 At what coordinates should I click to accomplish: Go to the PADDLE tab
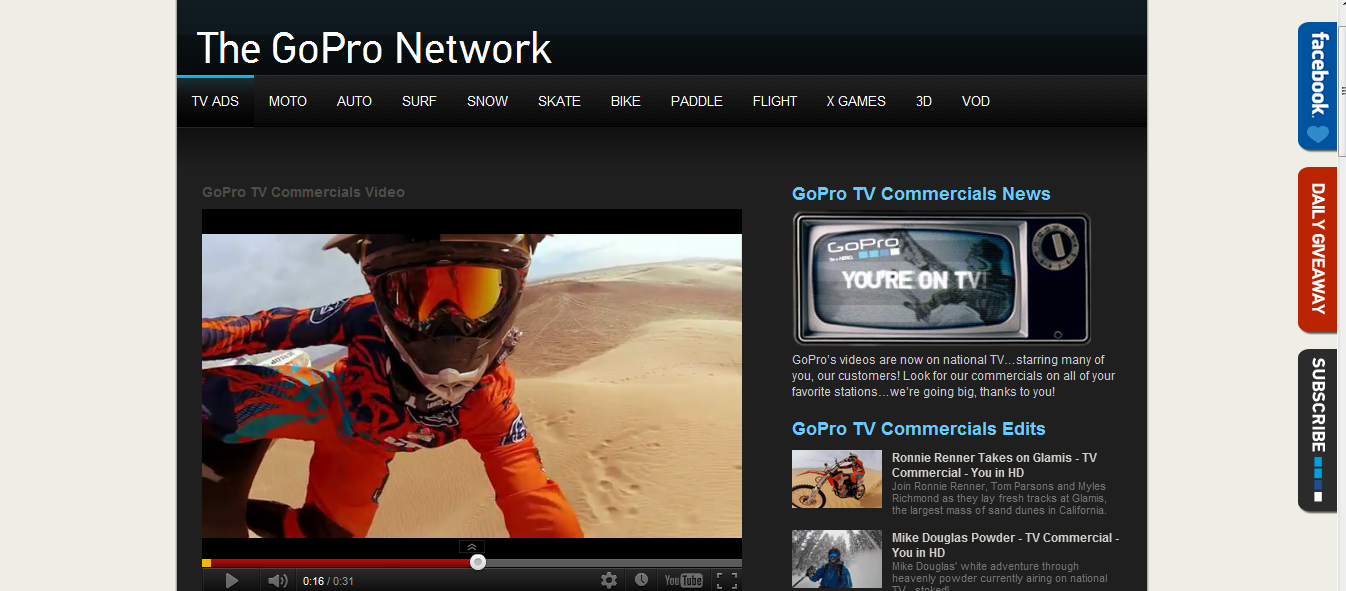tap(697, 101)
